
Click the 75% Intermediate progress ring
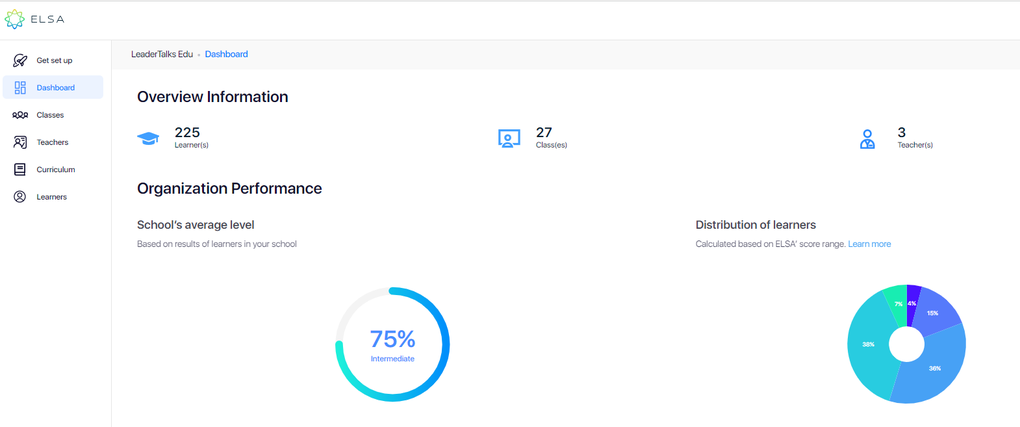(x=392, y=344)
